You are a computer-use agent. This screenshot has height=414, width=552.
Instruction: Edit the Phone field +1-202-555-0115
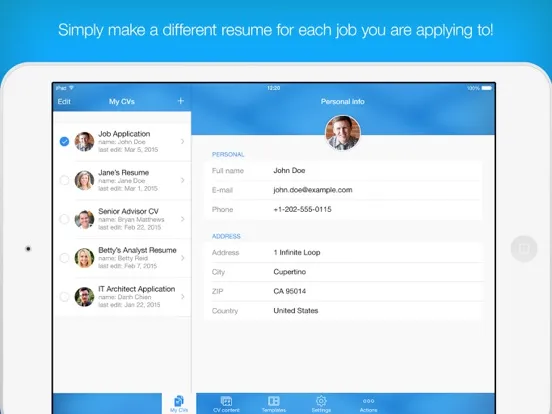coord(343,209)
